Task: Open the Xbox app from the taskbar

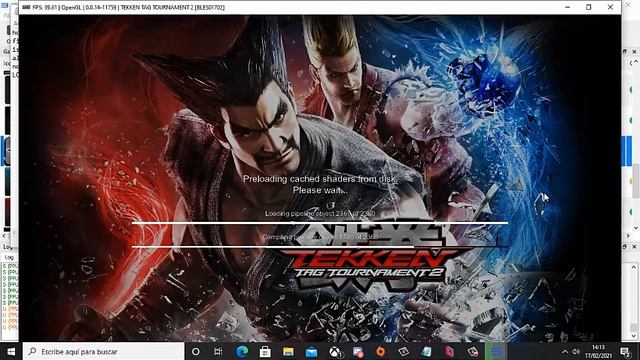Action: tap(335, 351)
